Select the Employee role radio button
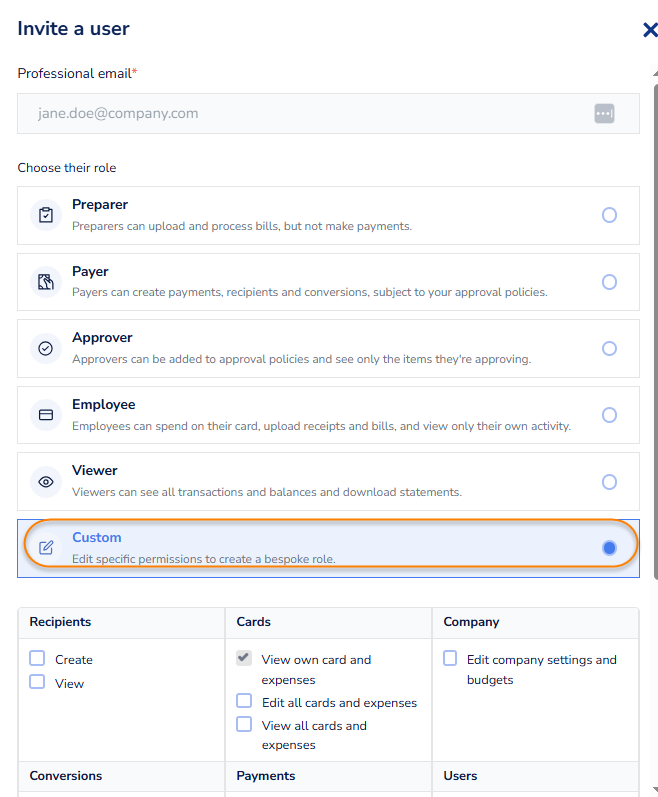The width and height of the screenshot is (658, 797). pos(609,415)
